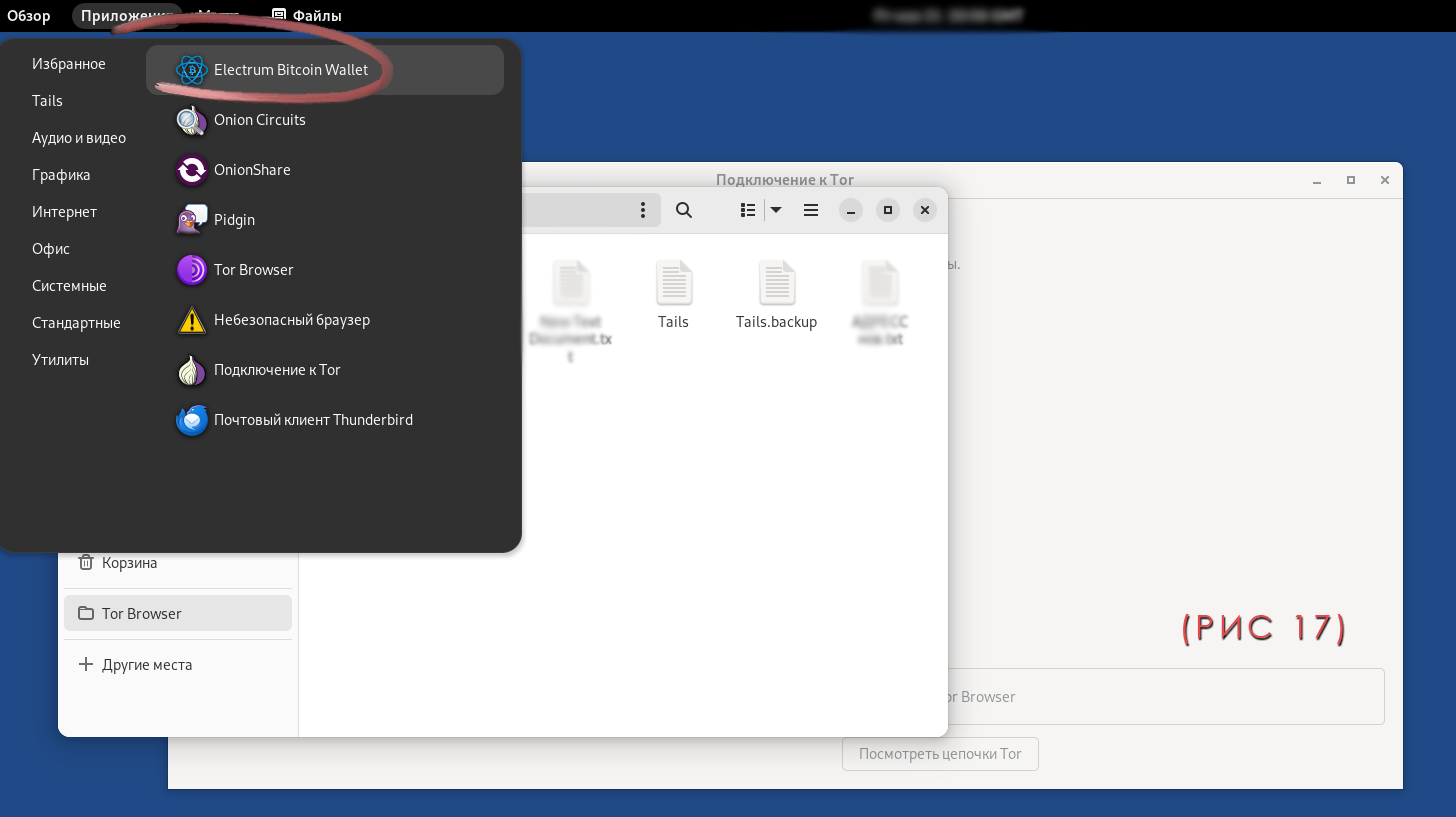
Task: Click the search magnifier in Files
Action: pyautogui.click(x=684, y=210)
